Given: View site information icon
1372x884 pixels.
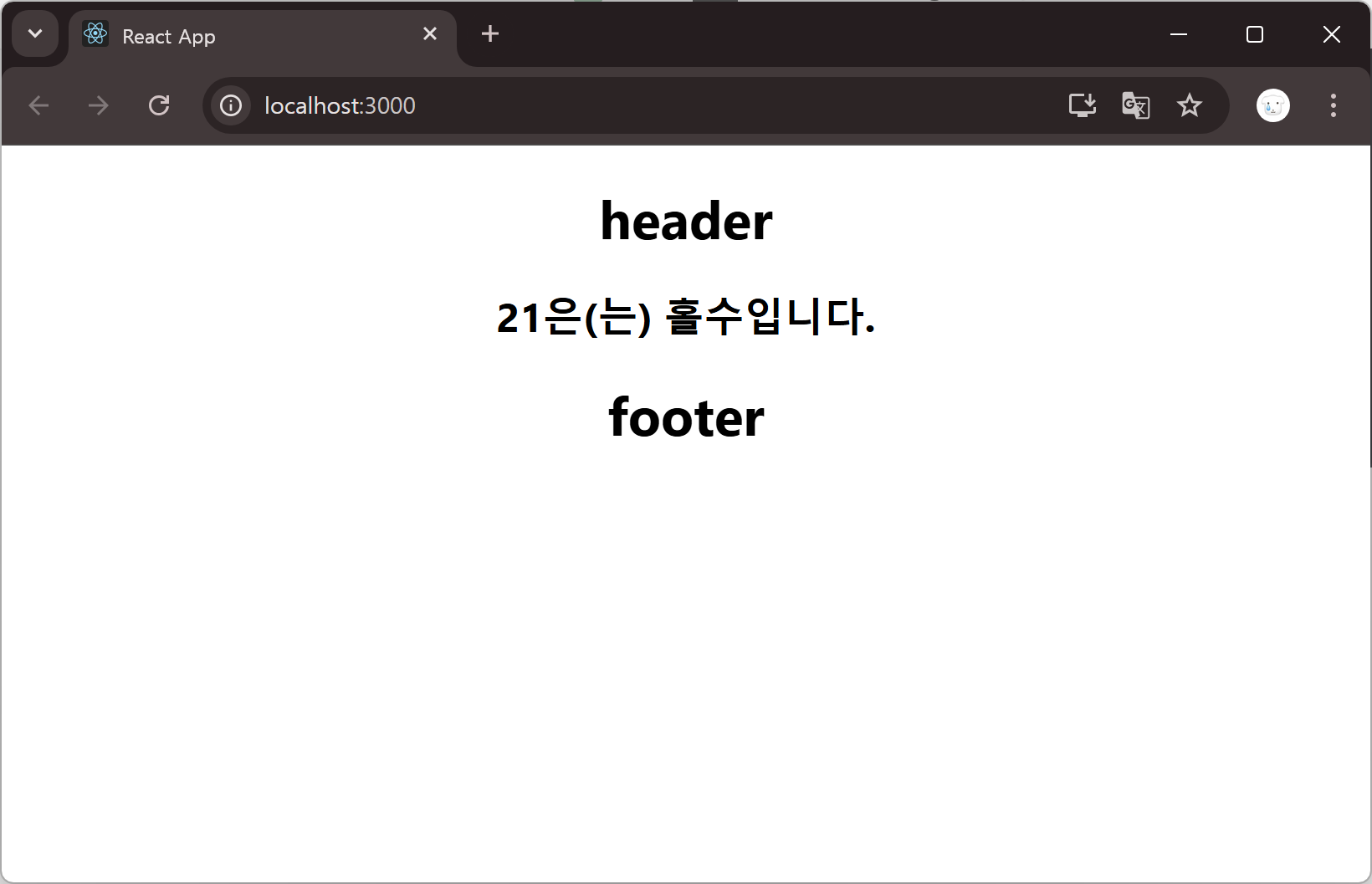Looking at the screenshot, I should point(231,105).
